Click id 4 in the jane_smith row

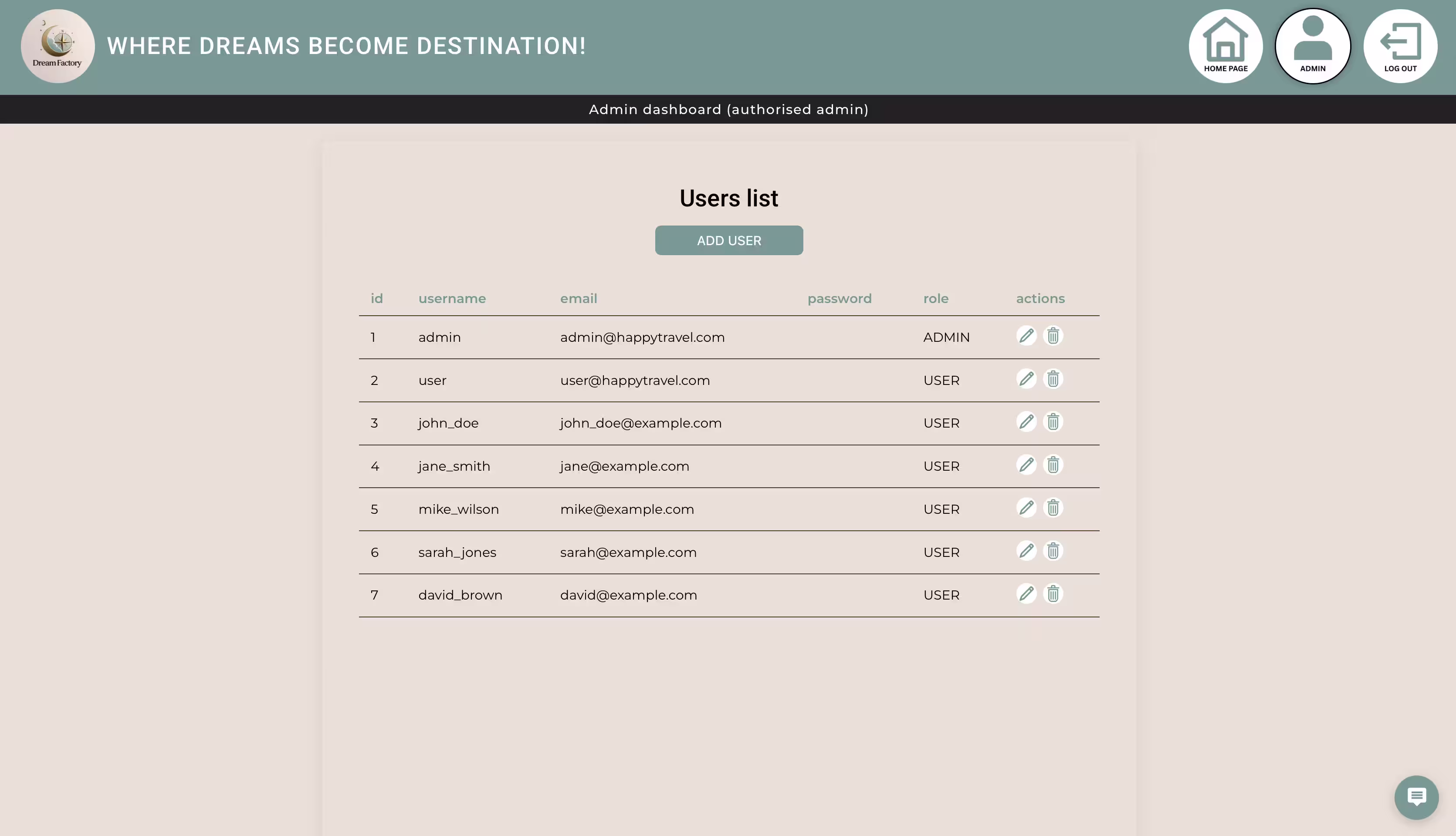tap(375, 467)
